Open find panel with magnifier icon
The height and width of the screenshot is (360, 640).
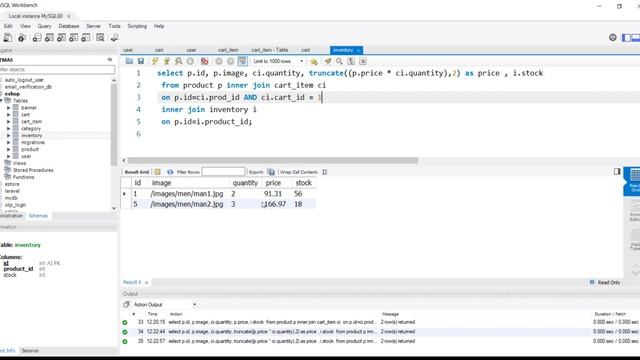click(339, 61)
